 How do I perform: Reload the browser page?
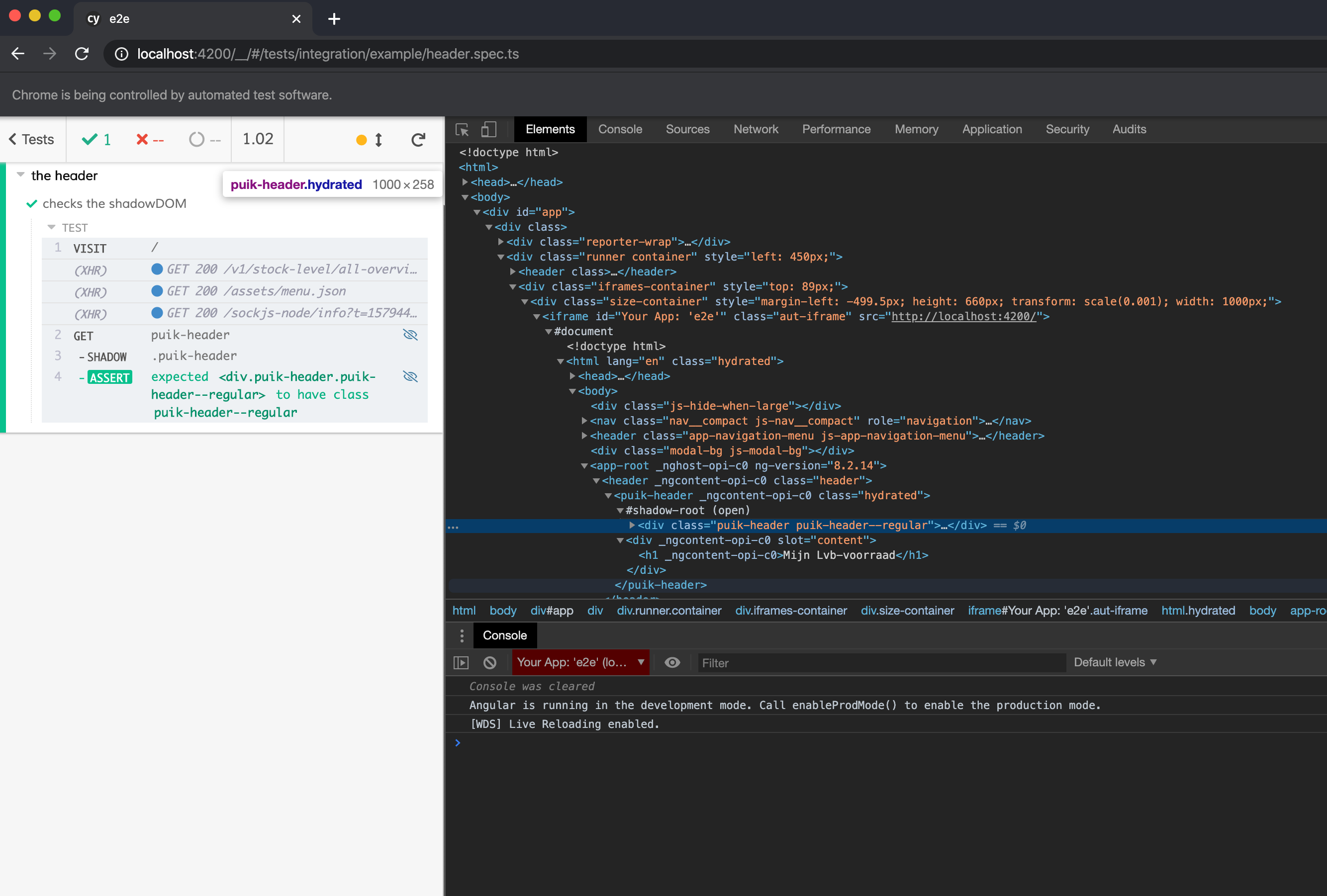[x=82, y=54]
